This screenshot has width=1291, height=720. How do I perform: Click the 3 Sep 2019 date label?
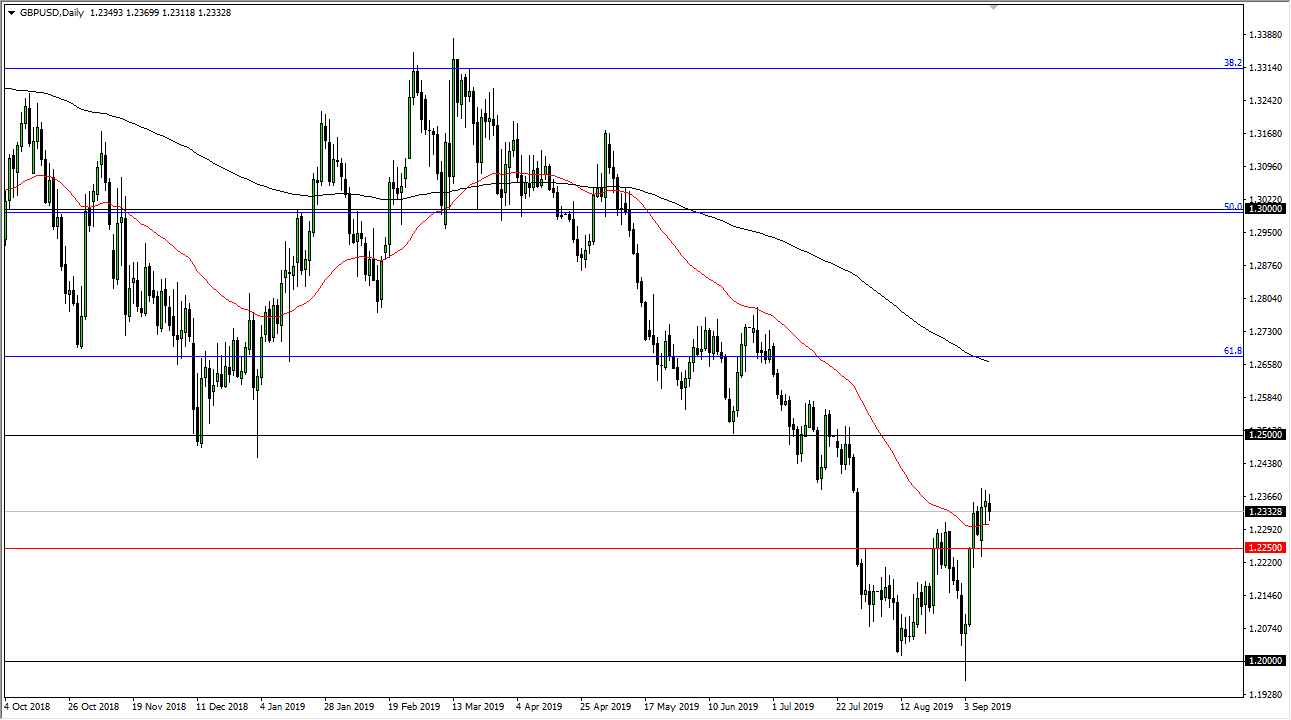coord(985,705)
